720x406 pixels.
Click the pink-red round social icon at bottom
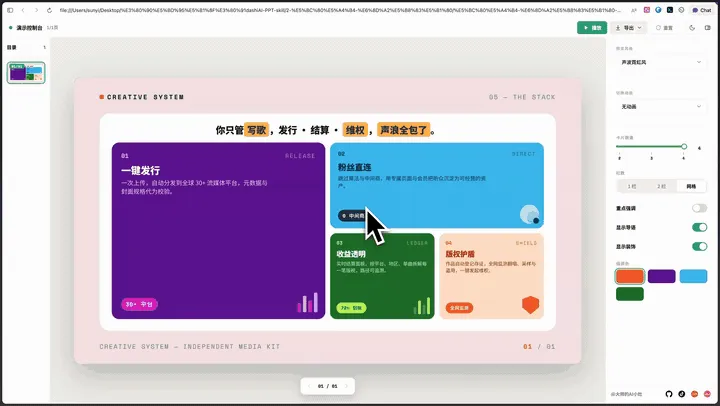707,394
